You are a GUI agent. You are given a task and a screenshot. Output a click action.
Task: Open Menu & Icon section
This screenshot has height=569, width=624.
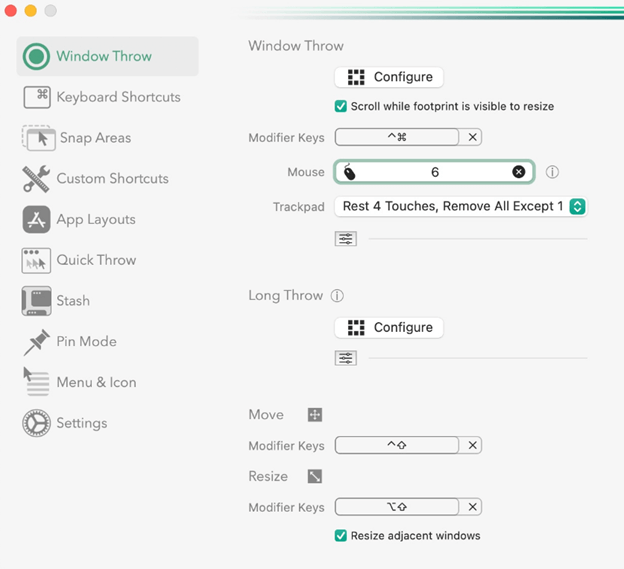pyautogui.click(x=96, y=382)
